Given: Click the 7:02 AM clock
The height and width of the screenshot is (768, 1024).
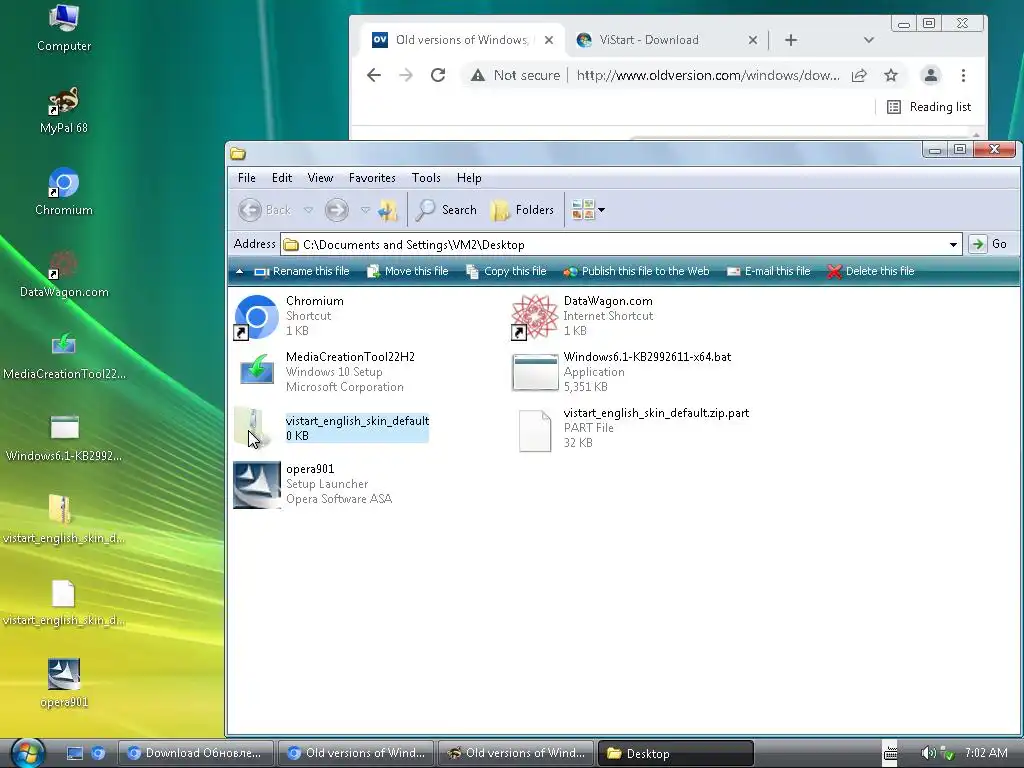Looking at the screenshot, I should tap(986, 752).
